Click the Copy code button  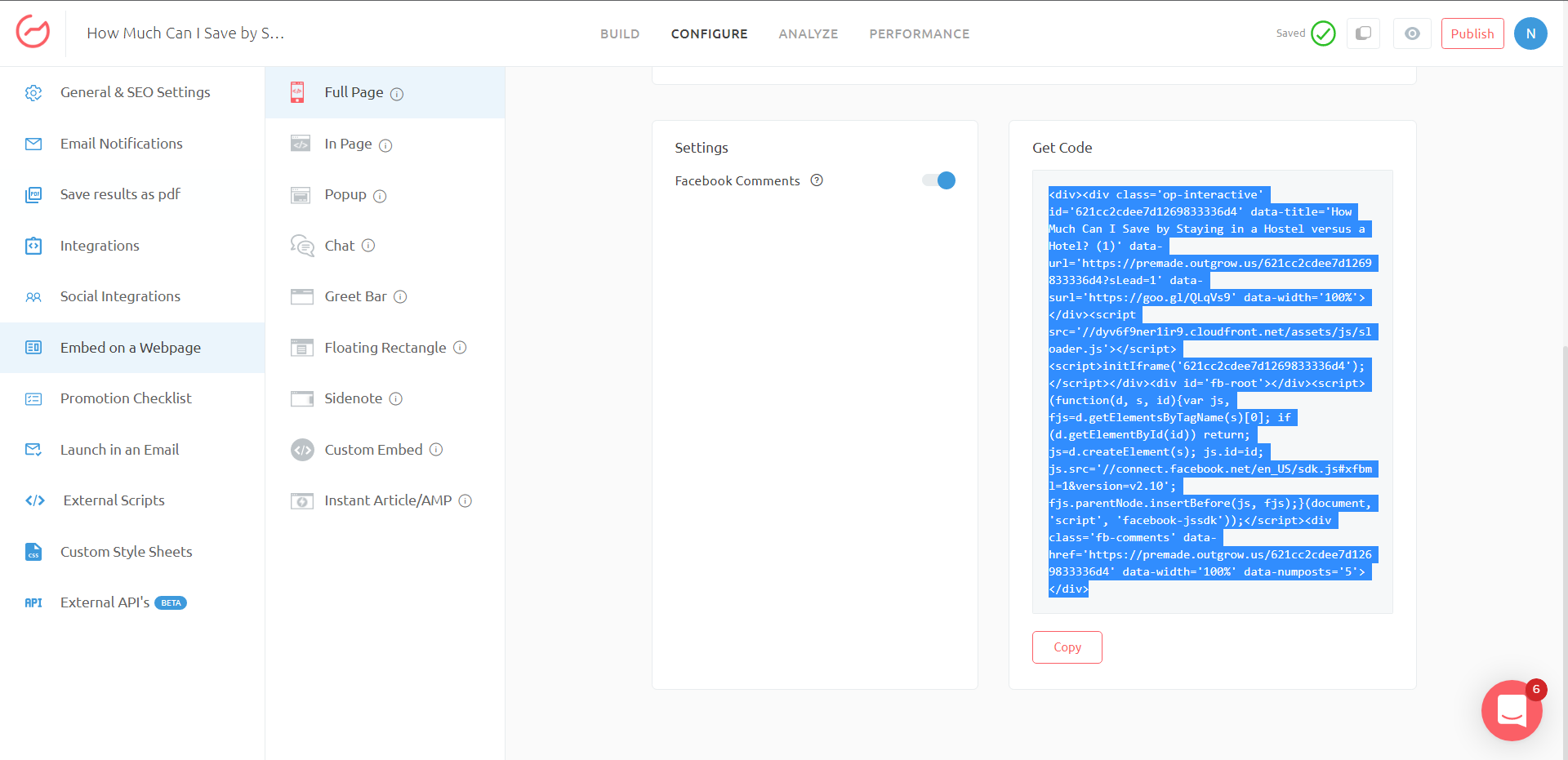point(1067,647)
